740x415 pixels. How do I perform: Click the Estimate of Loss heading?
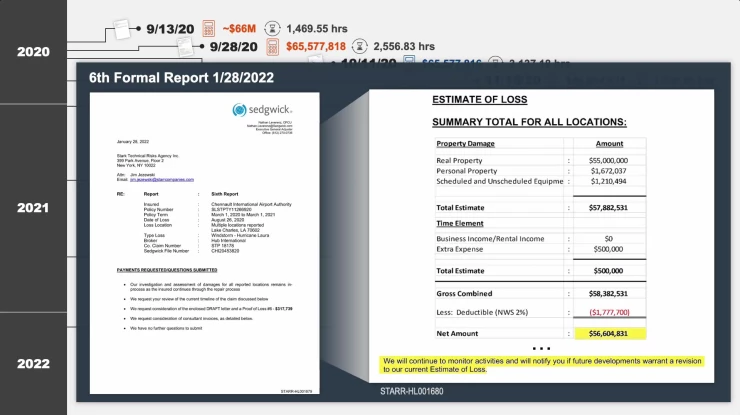[x=479, y=100]
